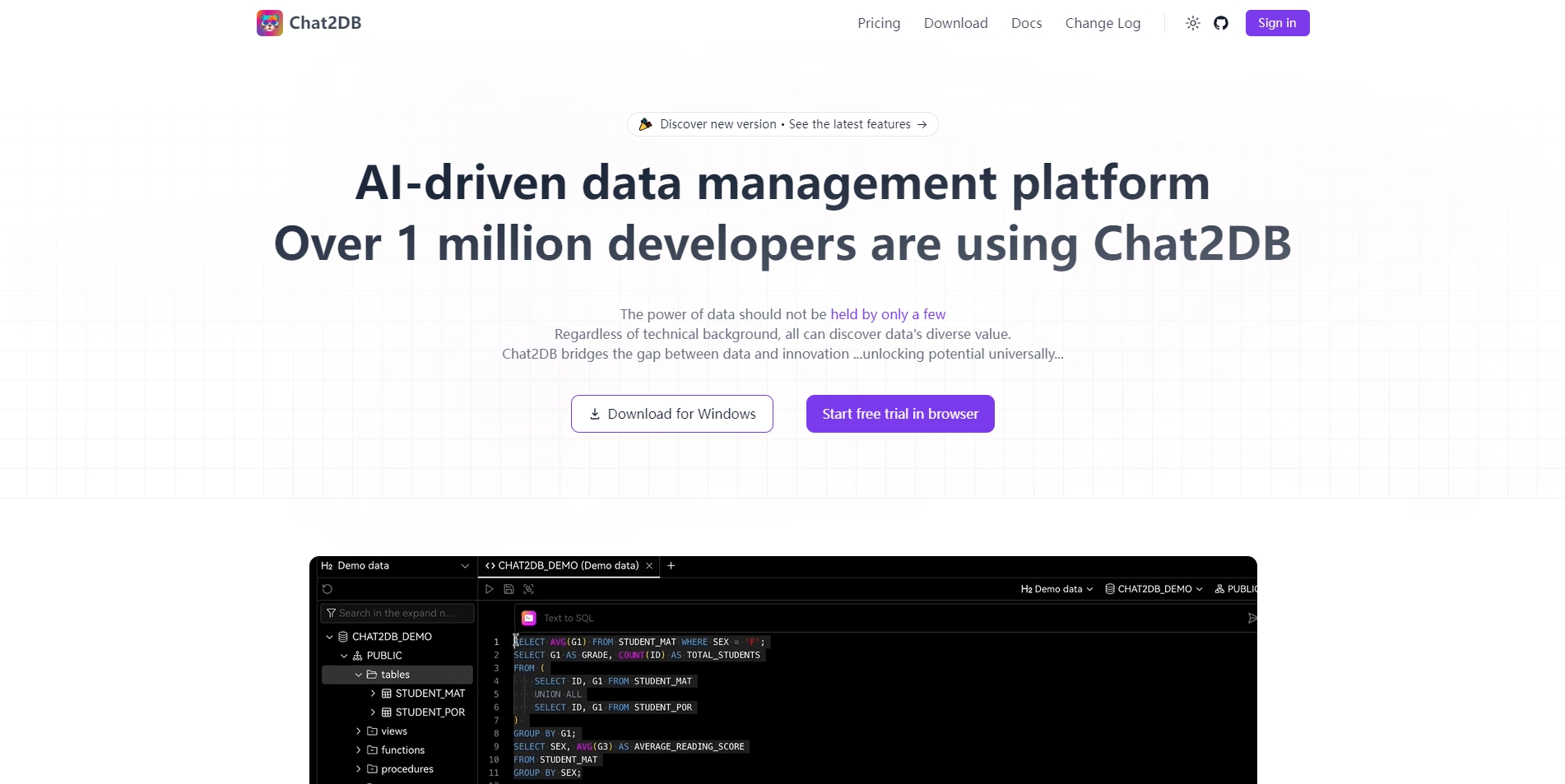Expand the views folder
Image resolution: width=1565 pixels, height=784 pixels.
pos(359,731)
